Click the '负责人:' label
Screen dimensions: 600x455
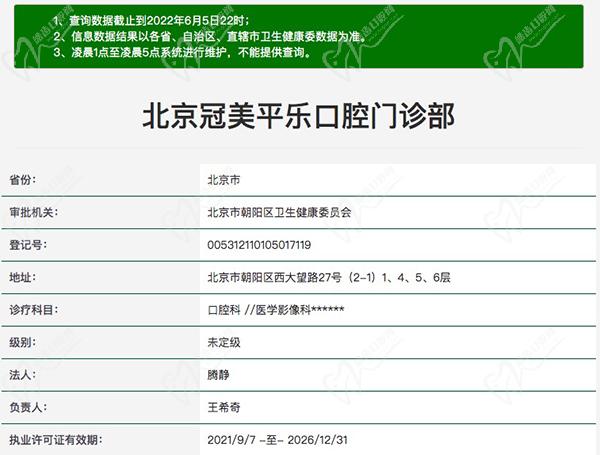[28, 407]
